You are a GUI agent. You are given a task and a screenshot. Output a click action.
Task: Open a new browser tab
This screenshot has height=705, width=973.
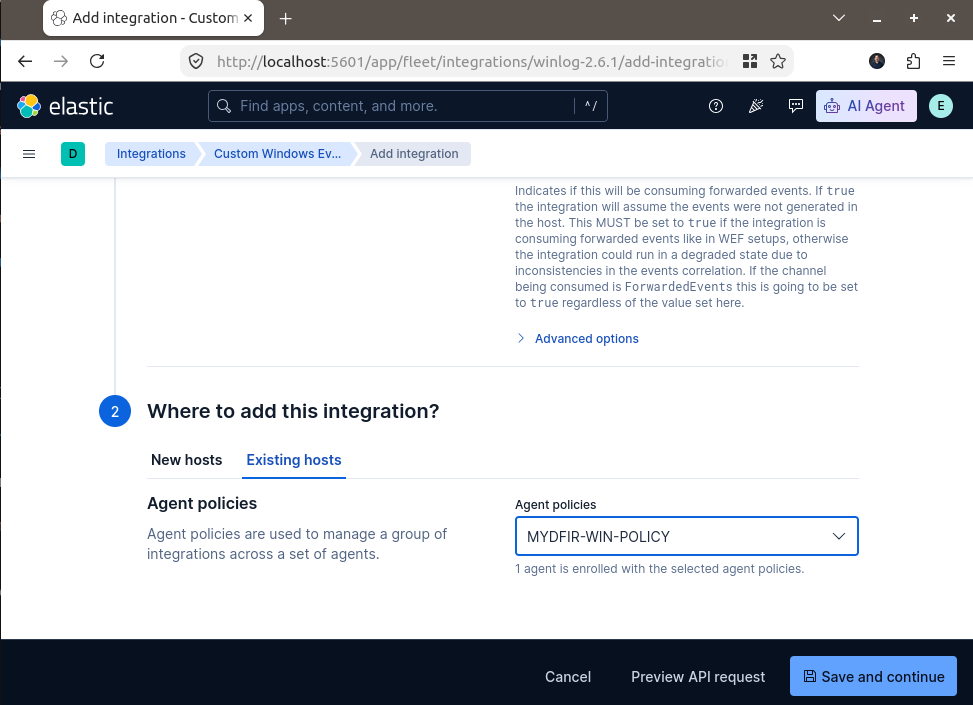click(285, 19)
